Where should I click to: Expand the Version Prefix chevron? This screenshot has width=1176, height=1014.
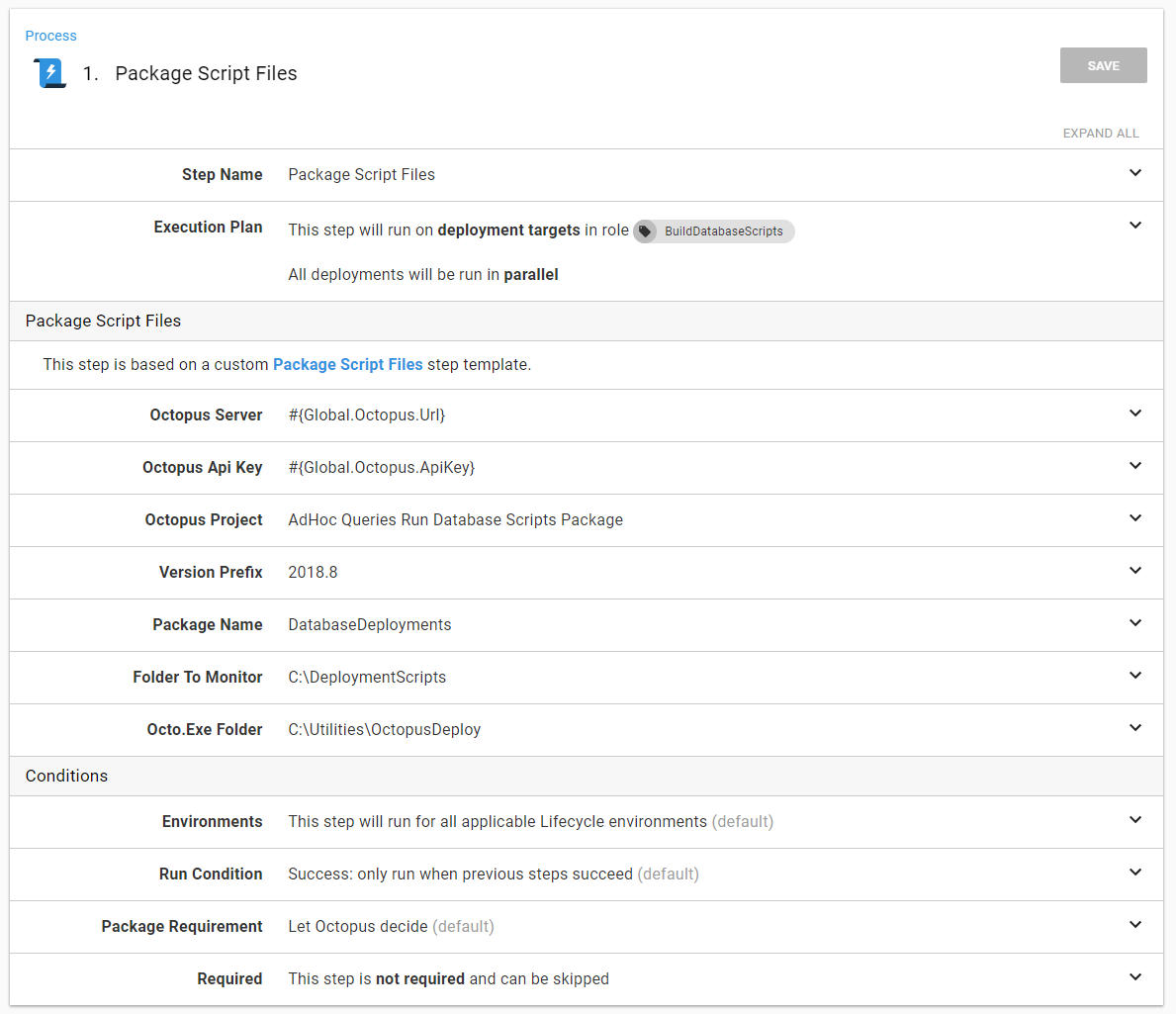(x=1134, y=571)
